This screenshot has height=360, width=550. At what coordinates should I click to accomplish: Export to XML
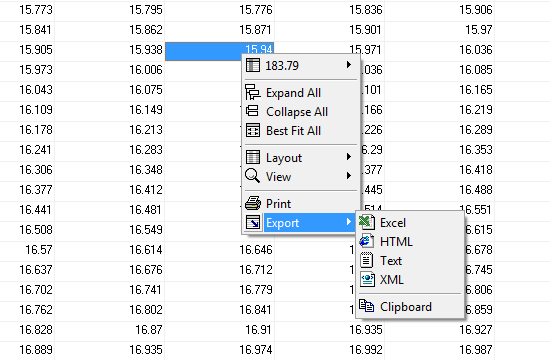(x=410, y=280)
